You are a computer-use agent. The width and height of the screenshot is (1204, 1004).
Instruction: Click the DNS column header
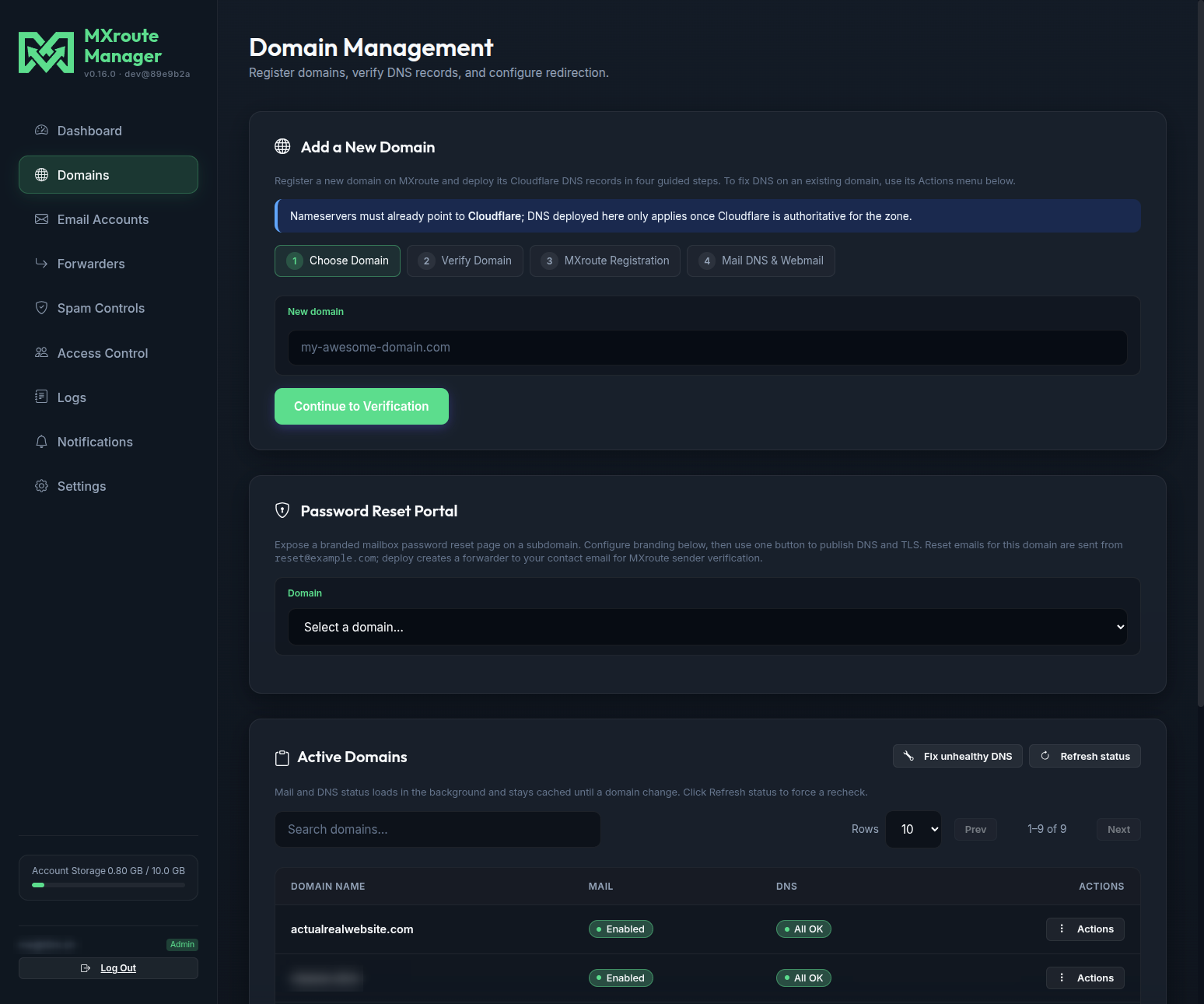coord(786,887)
